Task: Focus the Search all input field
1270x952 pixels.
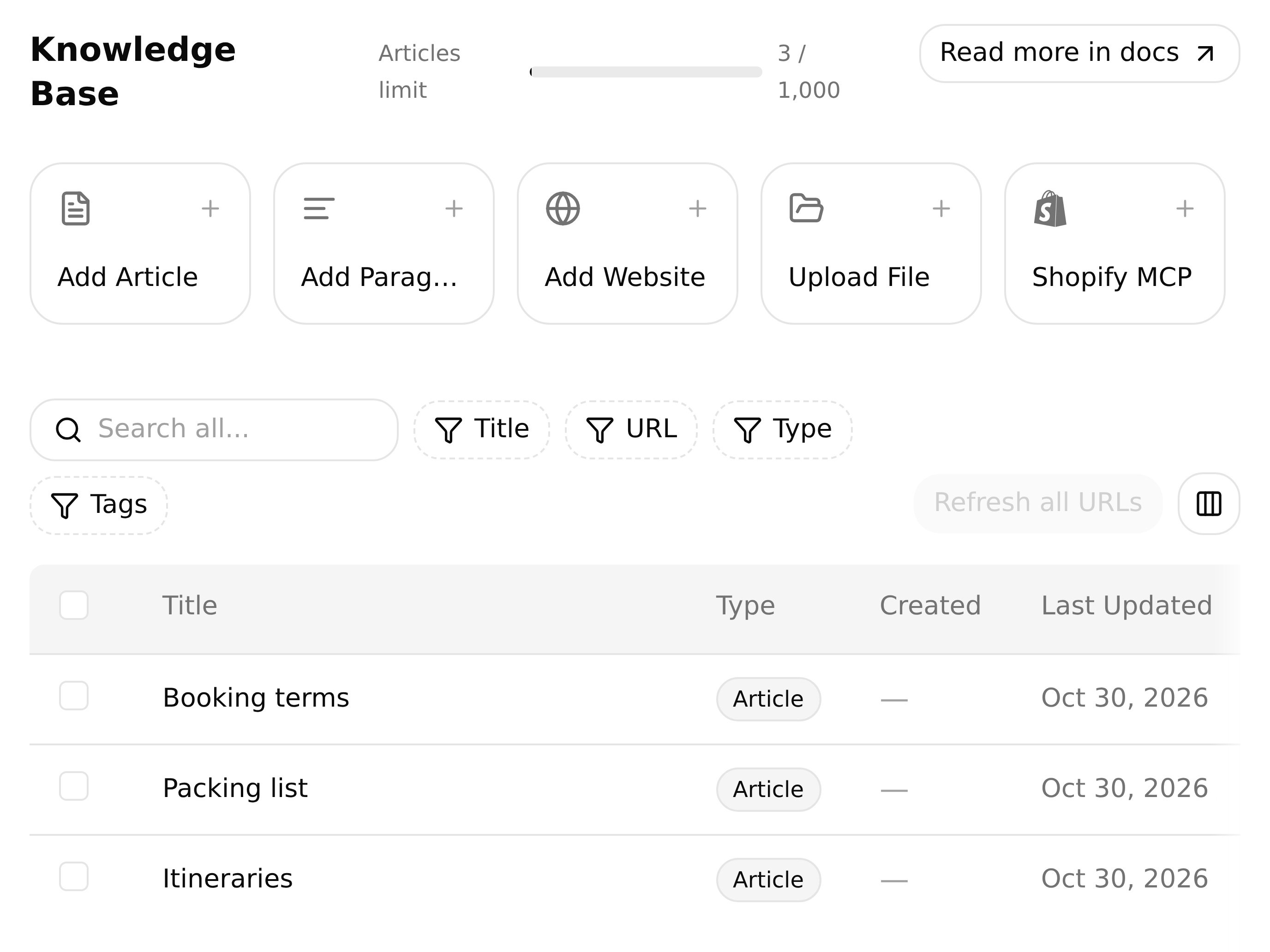Action: [214, 430]
